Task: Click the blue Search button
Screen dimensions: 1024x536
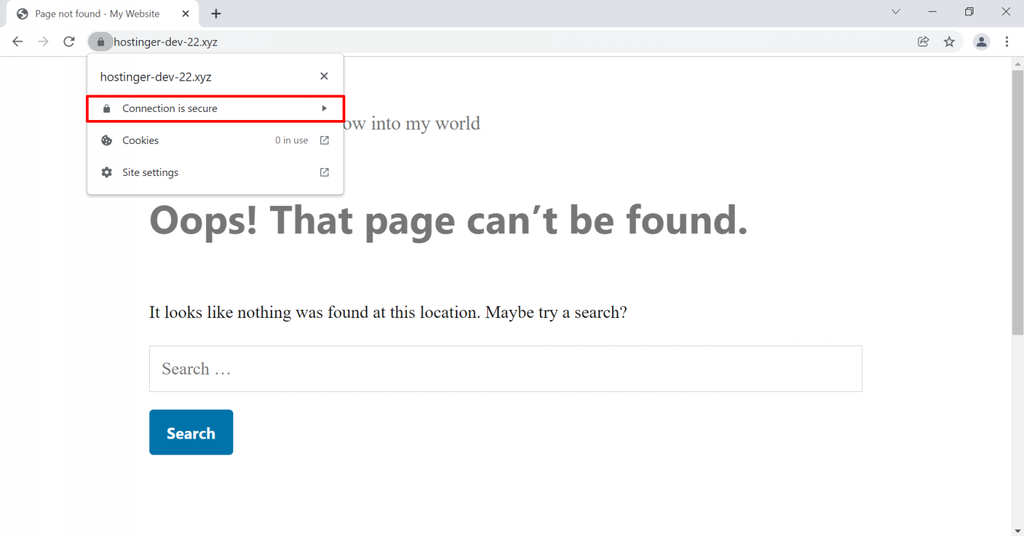Action: (x=191, y=432)
